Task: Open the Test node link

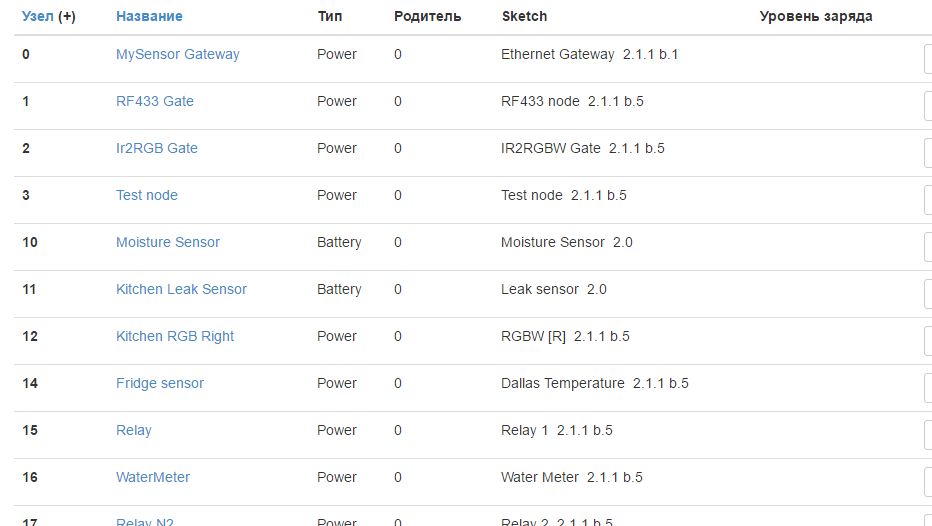Action: pyautogui.click(x=146, y=195)
